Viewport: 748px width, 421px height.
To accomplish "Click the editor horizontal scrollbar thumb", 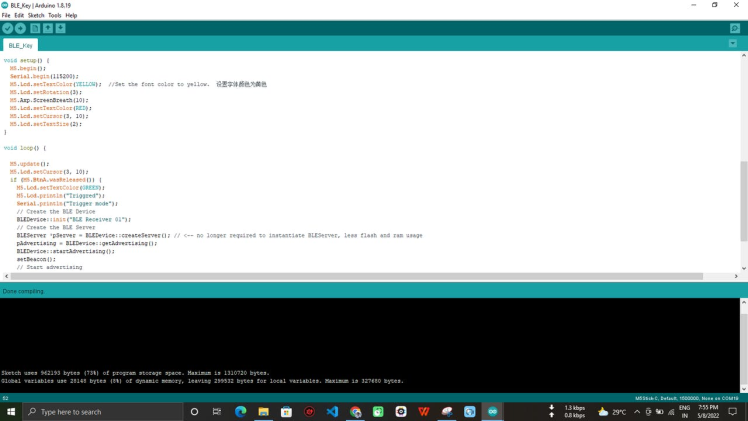I will point(357,276).
